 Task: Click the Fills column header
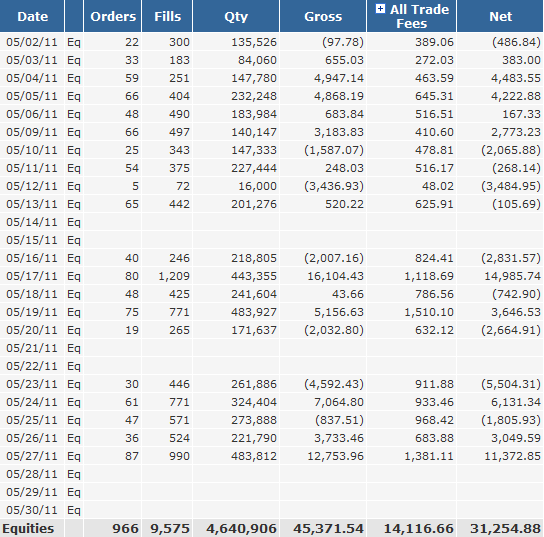tap(167, 16)
